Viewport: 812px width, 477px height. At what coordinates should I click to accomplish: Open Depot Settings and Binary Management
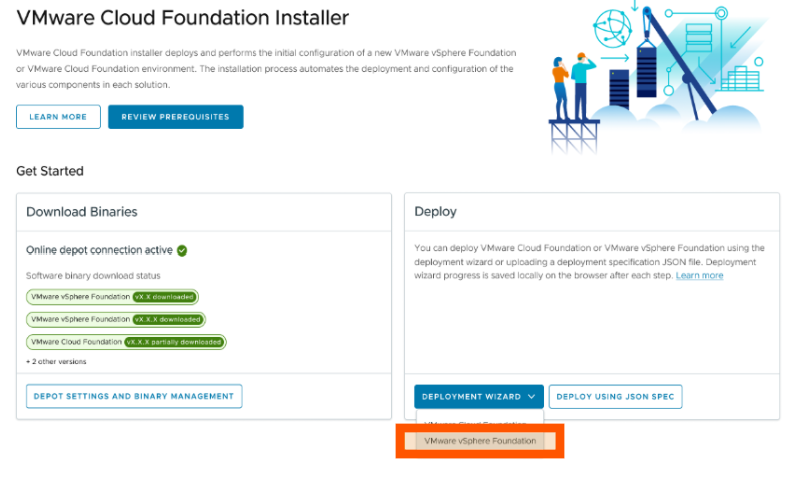click(x=134, y=396)
